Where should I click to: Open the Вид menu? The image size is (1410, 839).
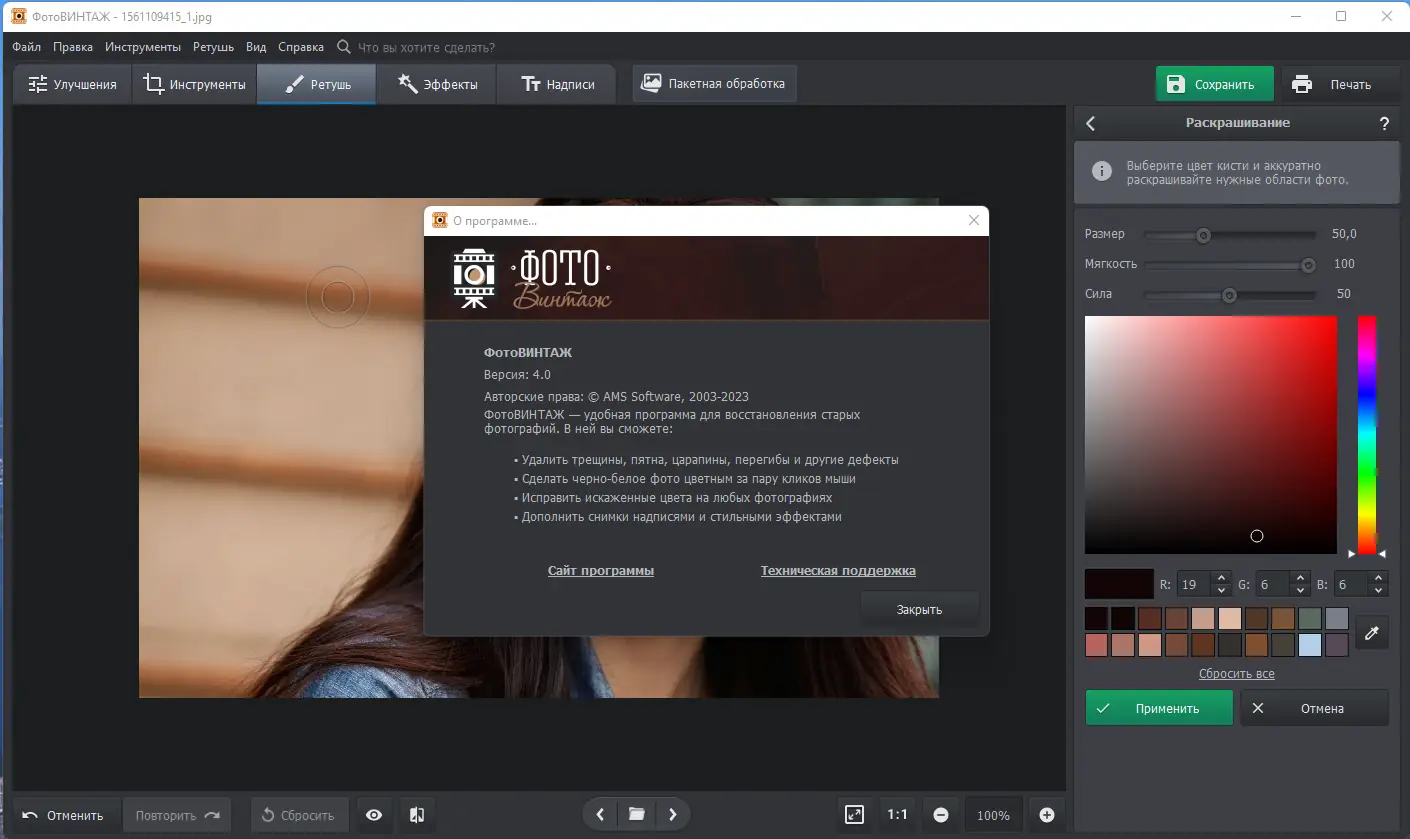point(256,47)
